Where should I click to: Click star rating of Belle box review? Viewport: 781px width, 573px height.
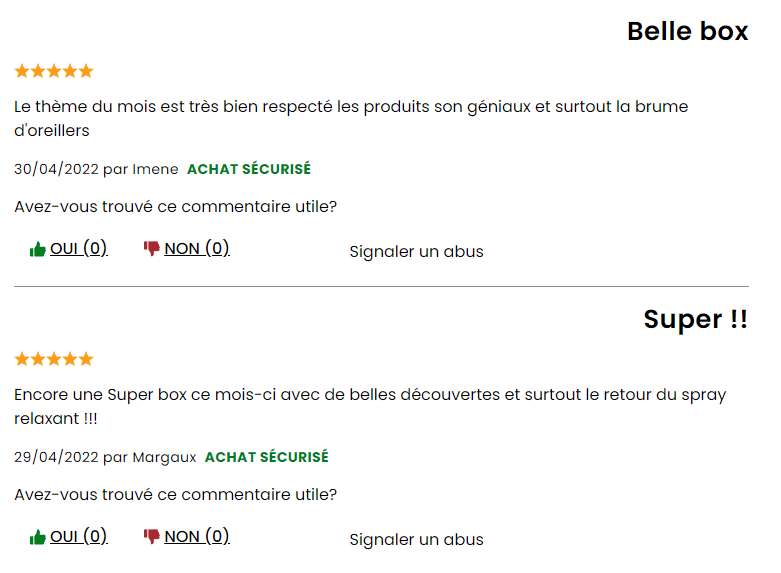point(54,71)
